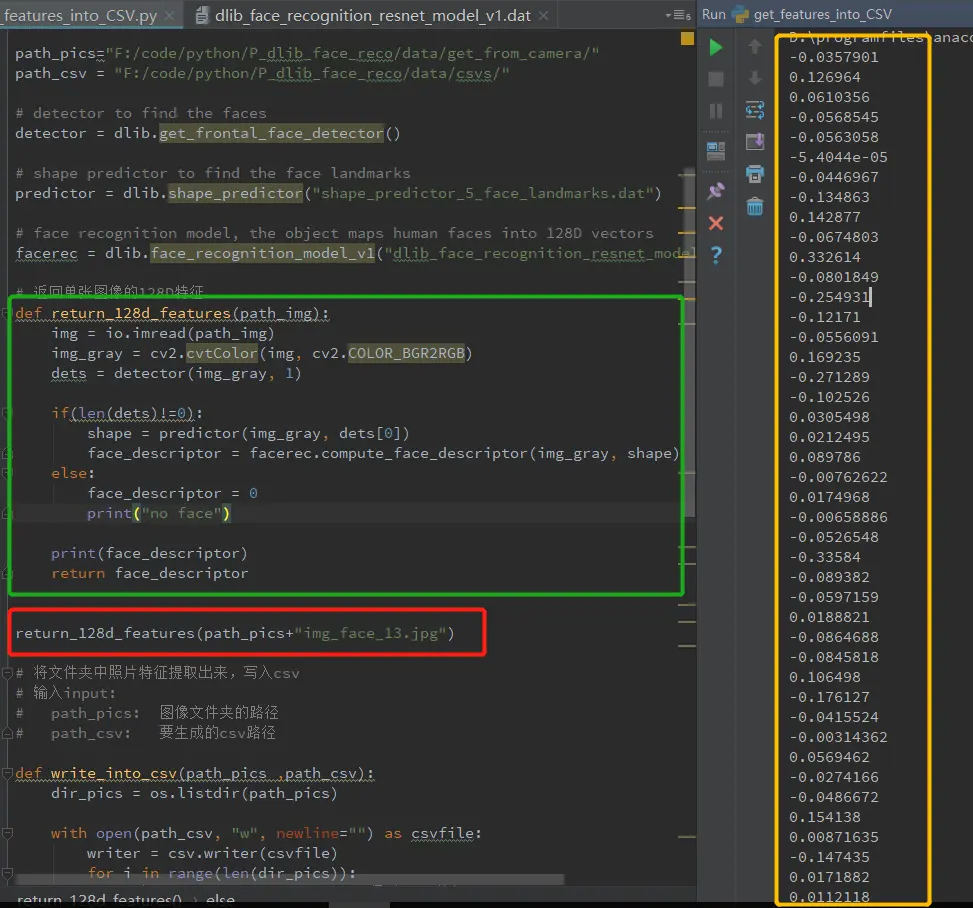Click face_recognition_model_v1 in the code

coord(262,253)
